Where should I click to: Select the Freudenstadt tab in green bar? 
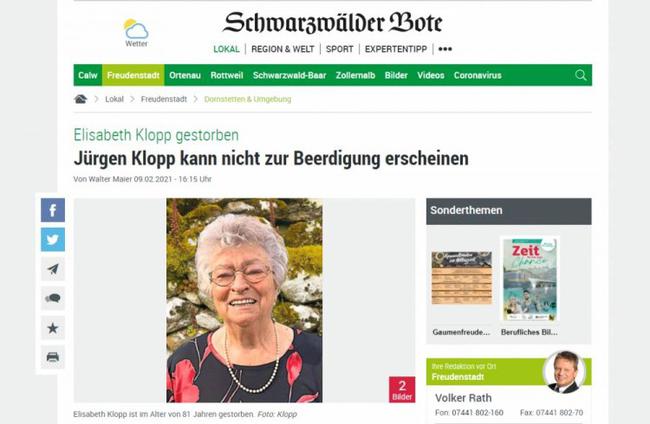pos(133,75)
